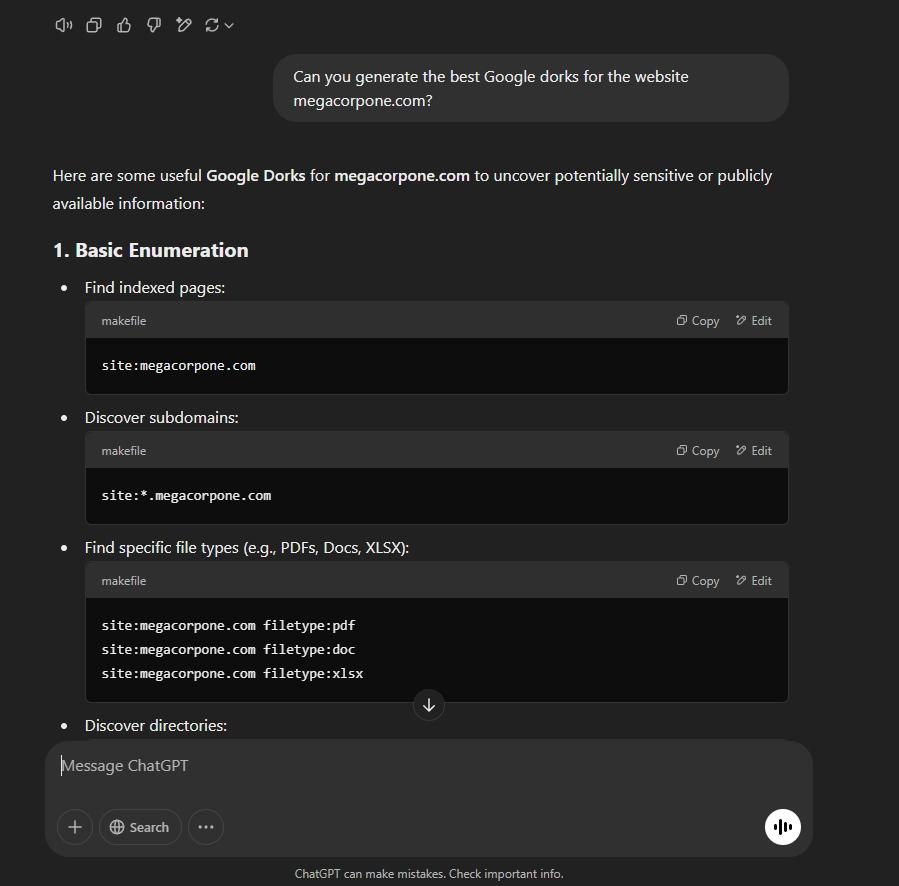Image resolution: width=899 pixels, height=886 pixels.
Task: Edit the site:megacorpone.com code block
Action: click(753, 320)
